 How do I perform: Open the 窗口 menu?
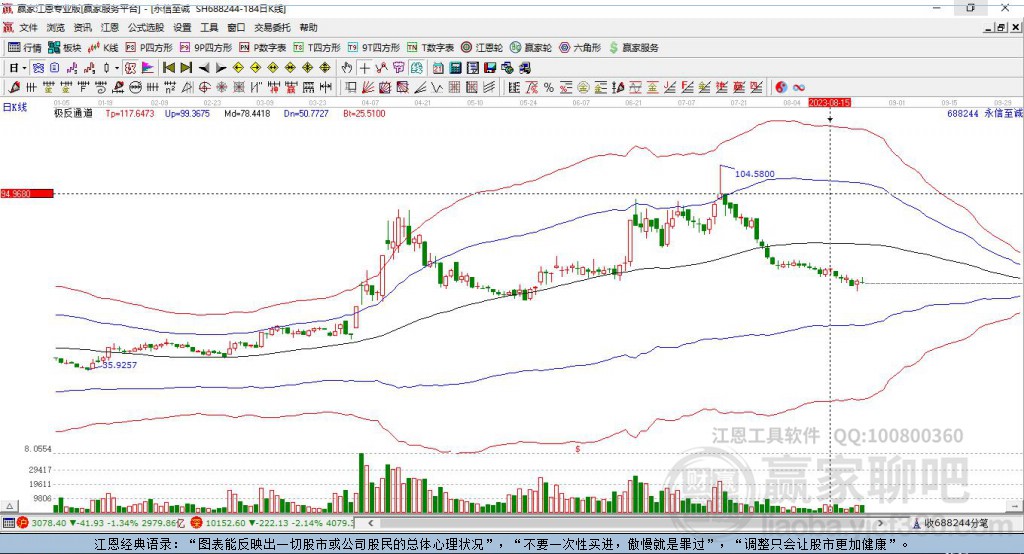point(236,27)
